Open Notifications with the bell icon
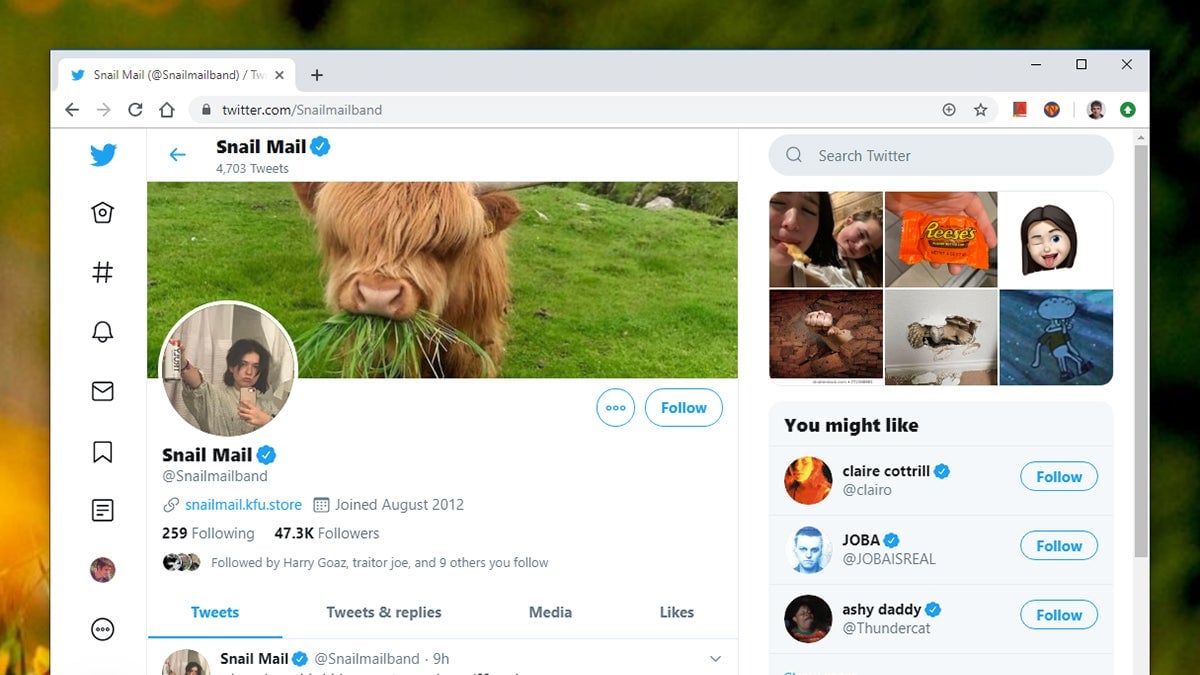The image size is (1200, 675). point(102,331)
